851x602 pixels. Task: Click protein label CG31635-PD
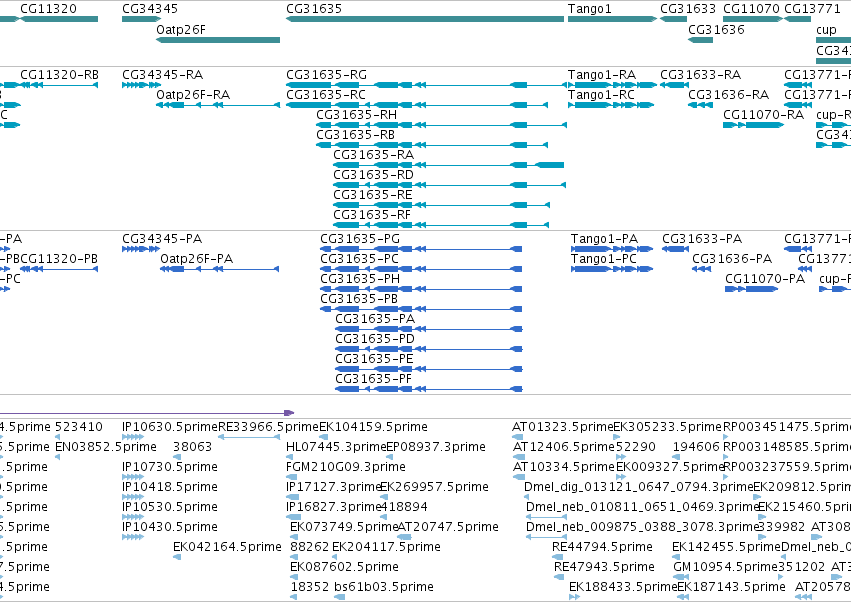pos(375,339)
